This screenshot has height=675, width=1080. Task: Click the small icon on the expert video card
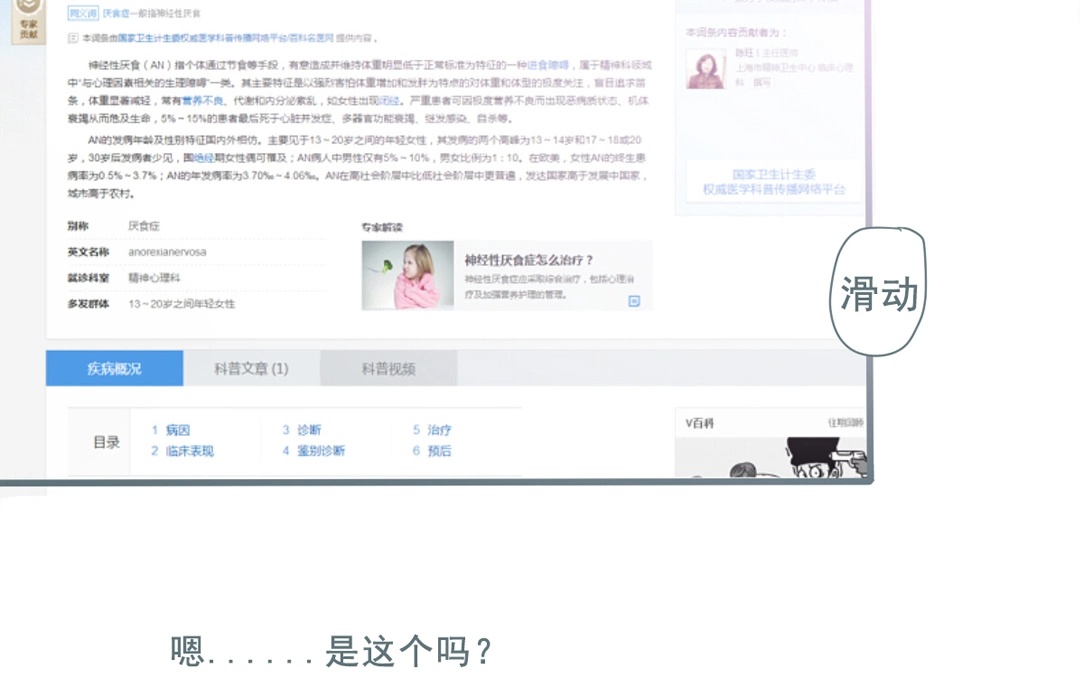tap(633, 301)
